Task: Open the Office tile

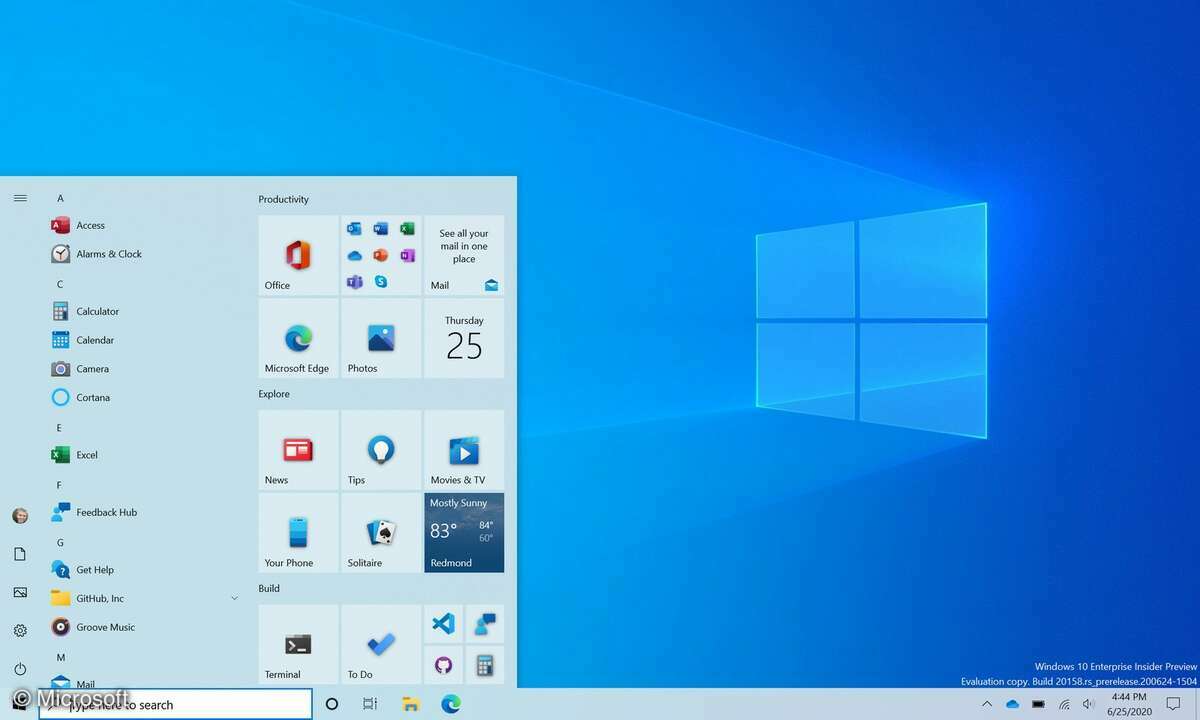Action: (298, 255)
